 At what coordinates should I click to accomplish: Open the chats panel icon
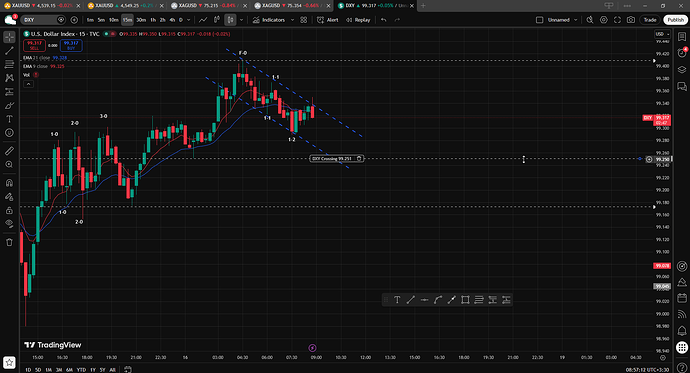[682, 86]
